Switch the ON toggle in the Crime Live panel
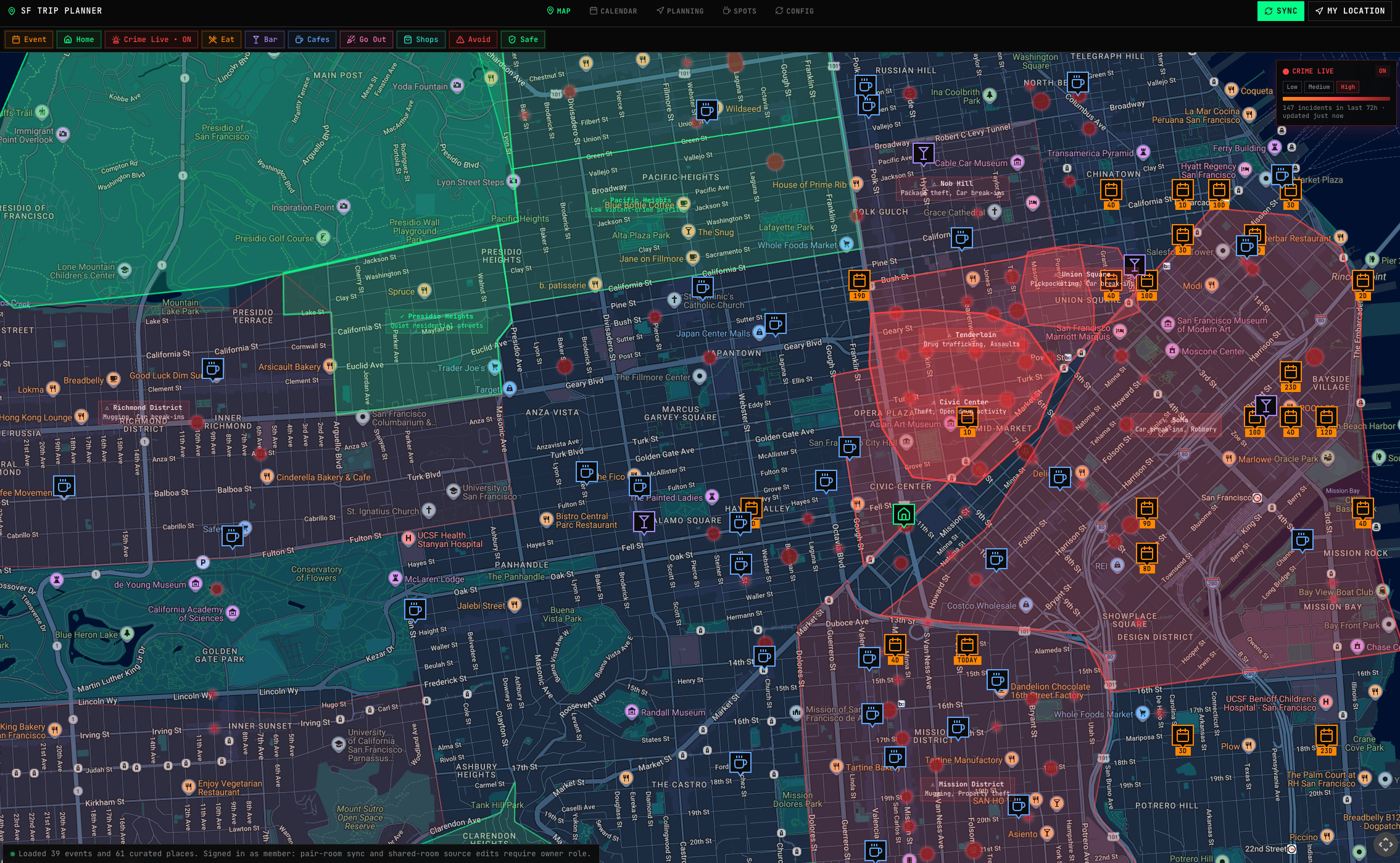The height and width of the screenshot is (863, 1400). (1382, 70)
